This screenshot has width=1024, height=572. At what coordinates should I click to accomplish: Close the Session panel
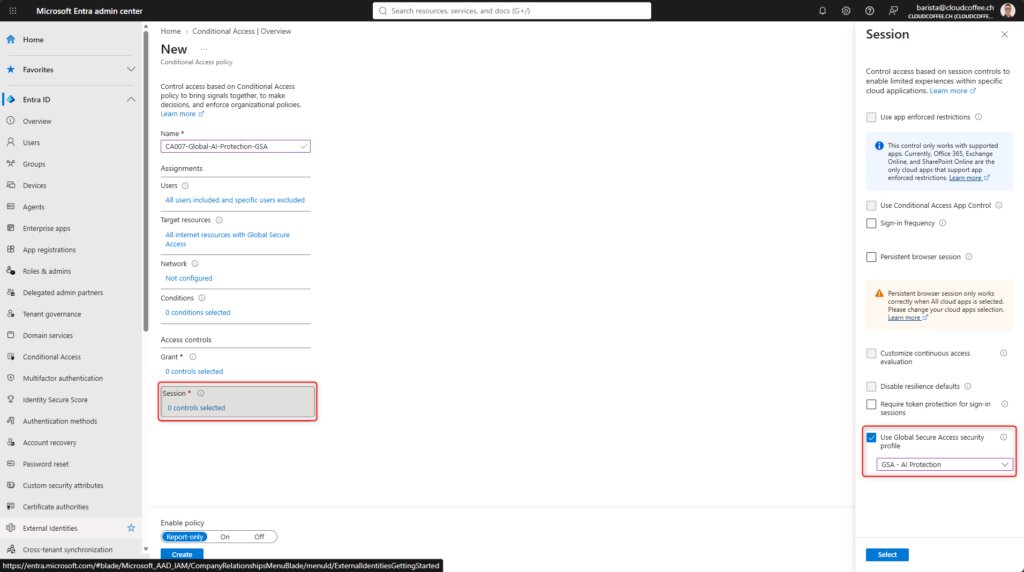coord(1004,34)
